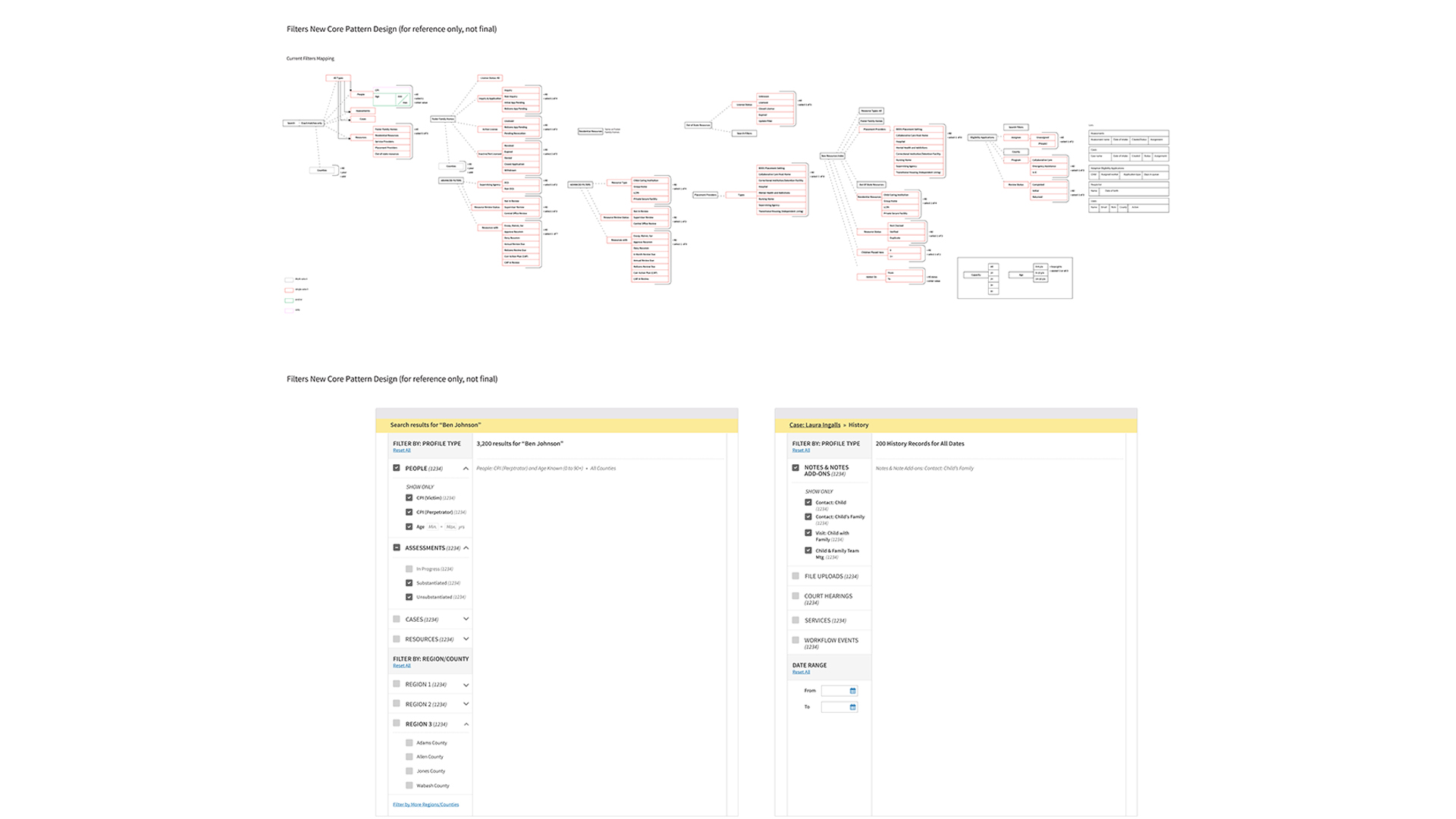
Task: Open Filter by More Regions/Counties link
Action: (425, 805)
